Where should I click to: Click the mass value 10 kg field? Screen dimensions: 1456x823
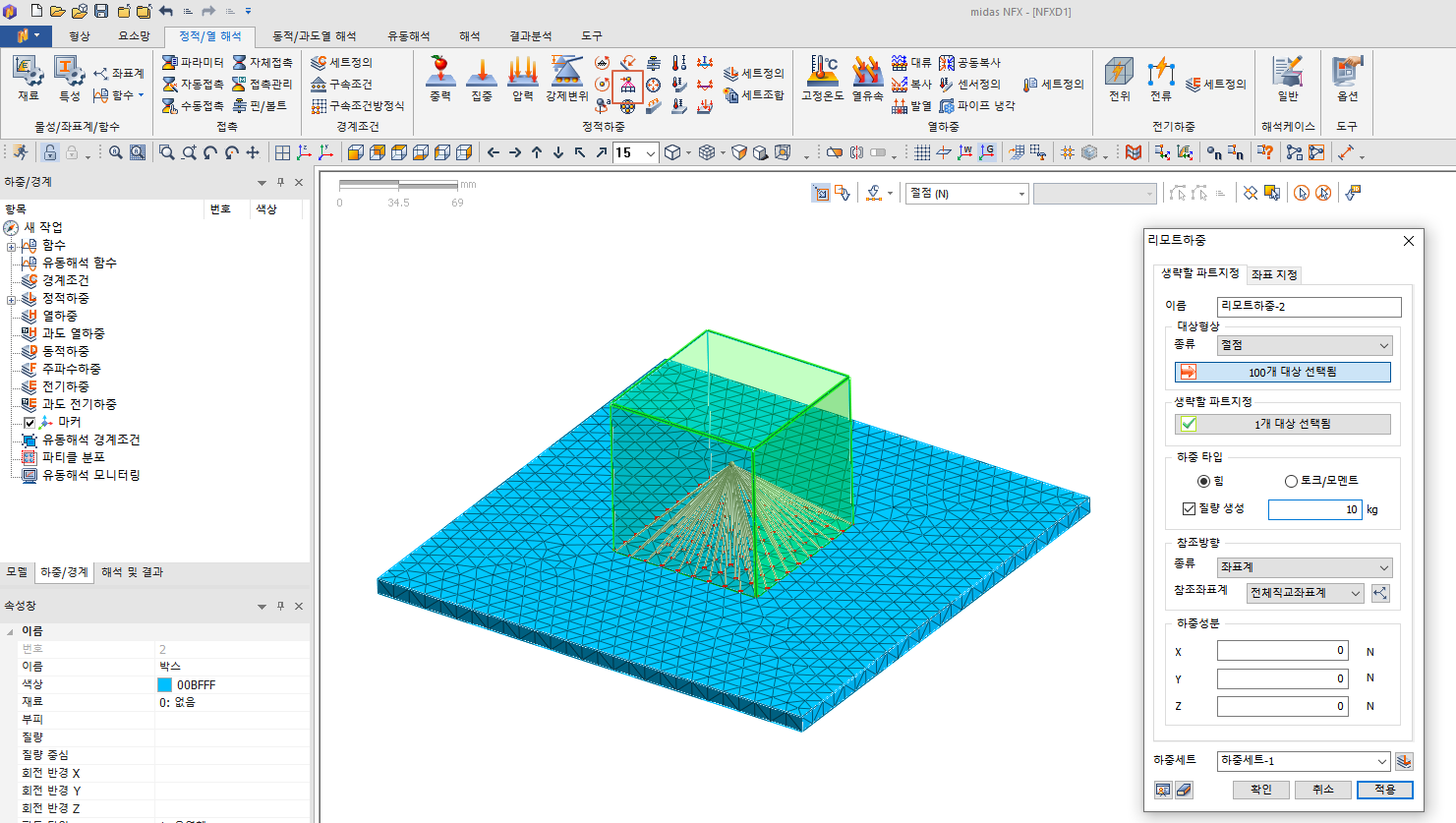coord(1314,509)
